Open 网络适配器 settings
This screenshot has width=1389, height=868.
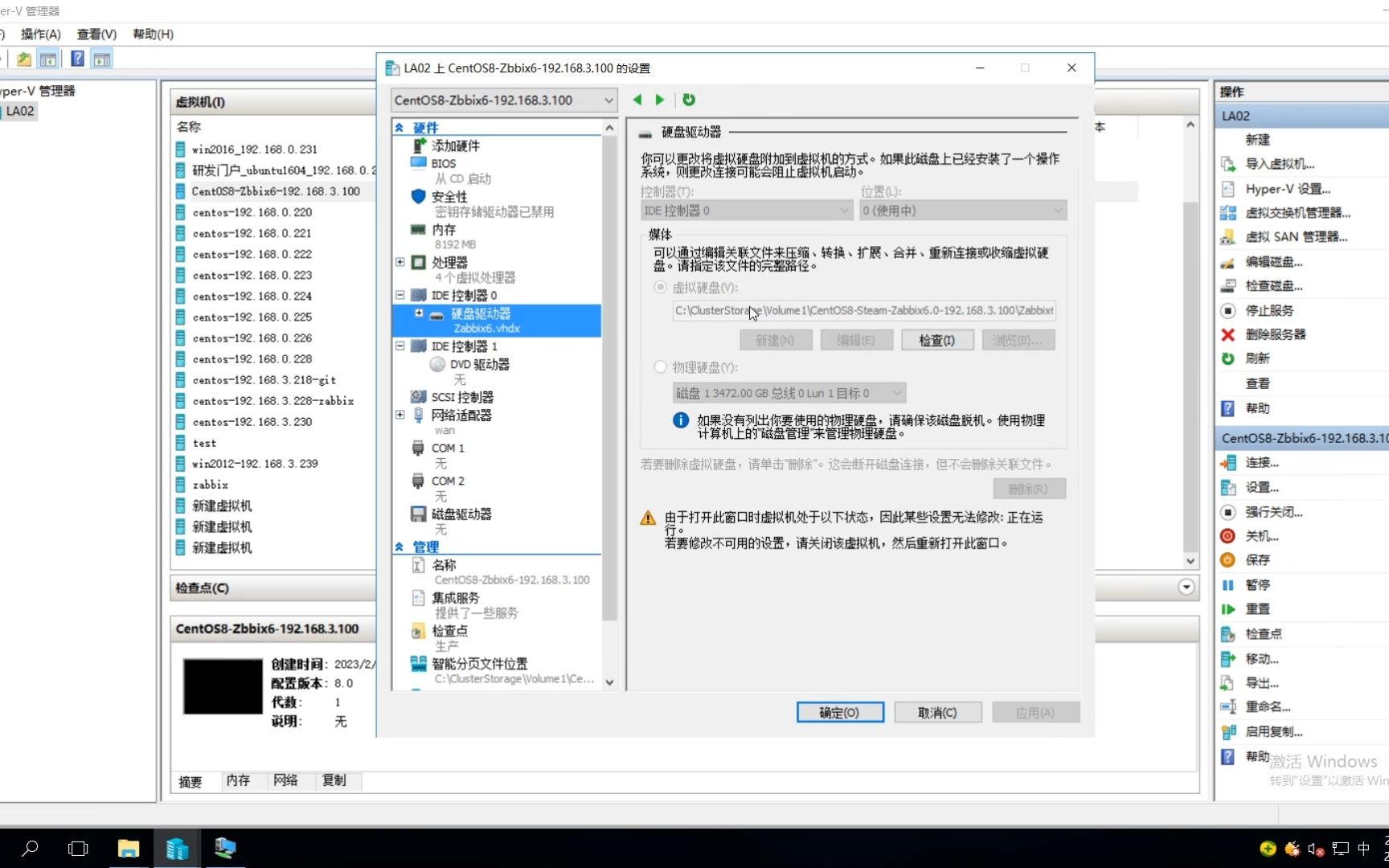[461, 415]
